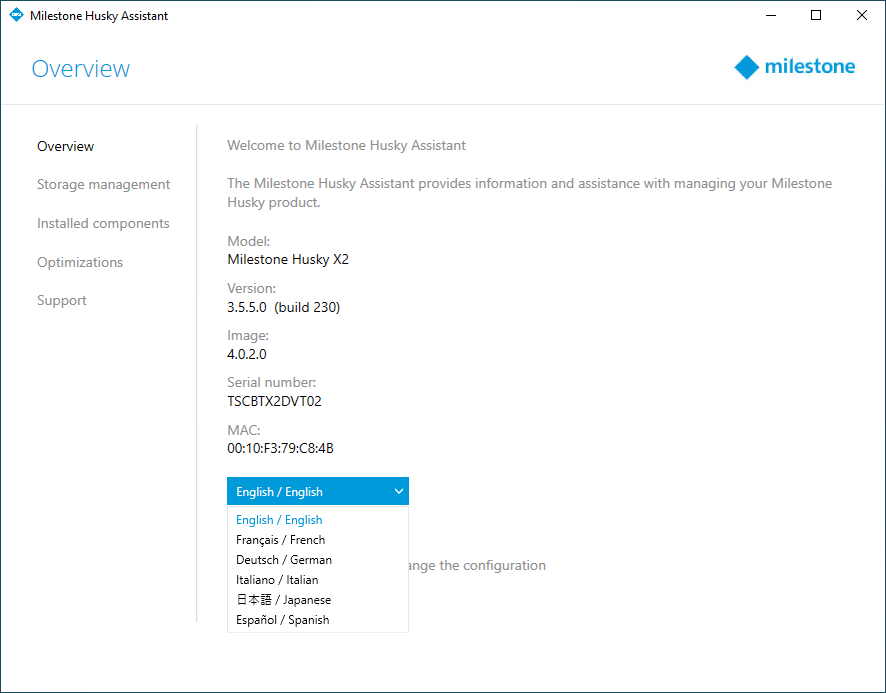Screen dimensions: 886x693
Task: Click the serial number TSCBTX2DVT02 text
Action: [274, 401]
